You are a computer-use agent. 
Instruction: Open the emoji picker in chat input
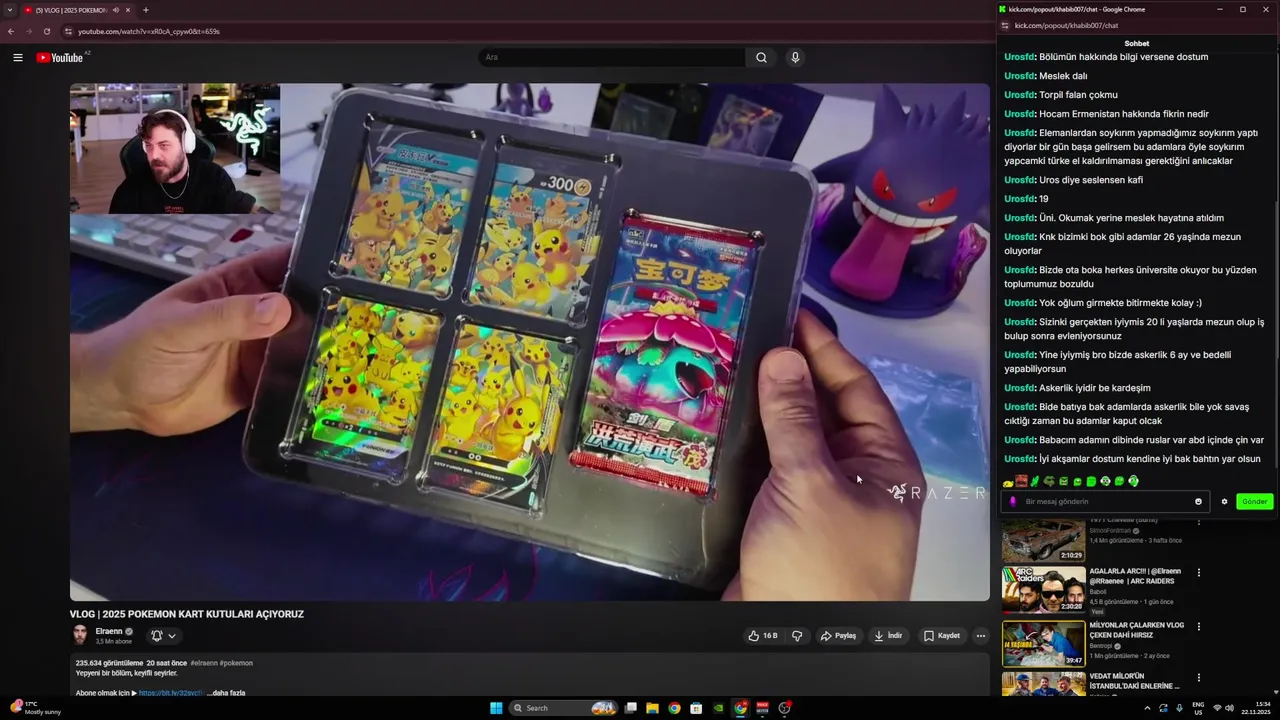[x=1198, y=501]
